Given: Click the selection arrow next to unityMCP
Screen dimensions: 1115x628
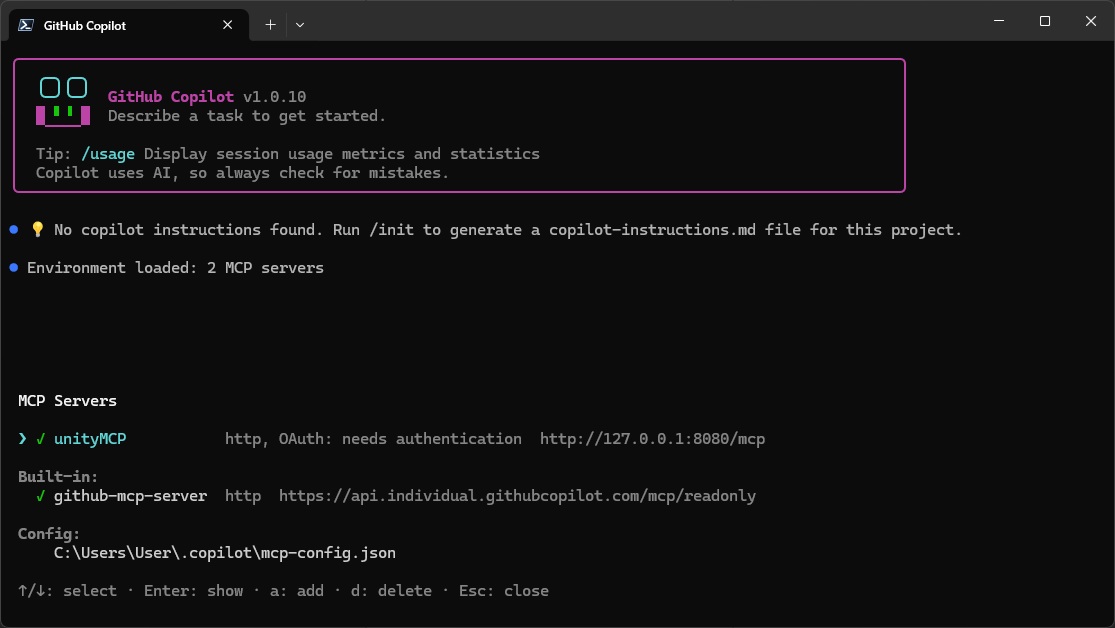Looking at the screenshot, I should pos(23,439).
